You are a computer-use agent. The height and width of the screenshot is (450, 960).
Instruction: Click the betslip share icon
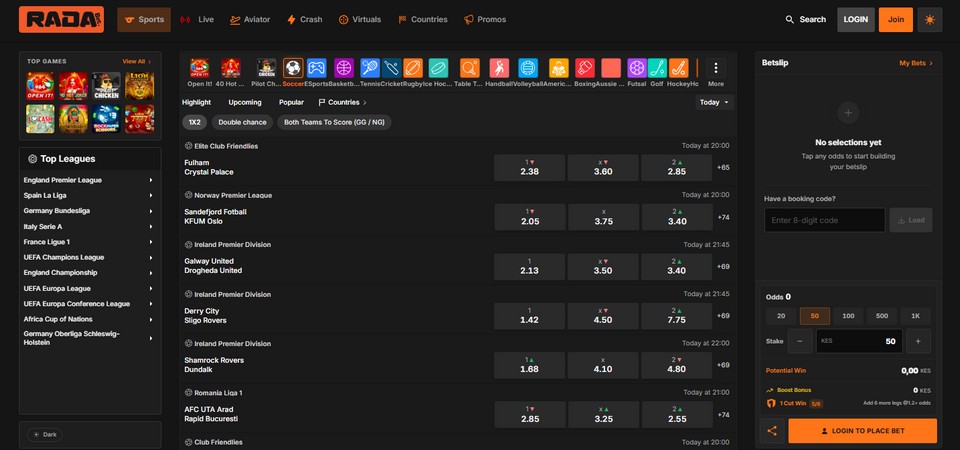772,431
